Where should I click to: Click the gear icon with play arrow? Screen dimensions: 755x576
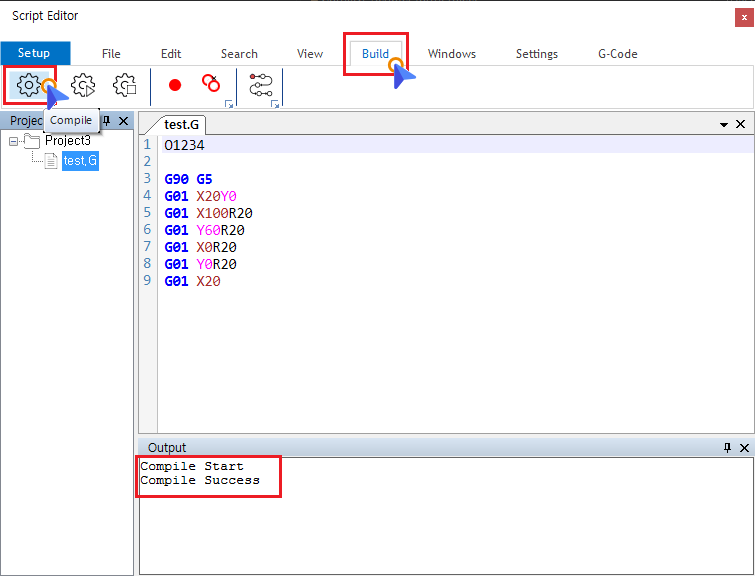(83, 85)
